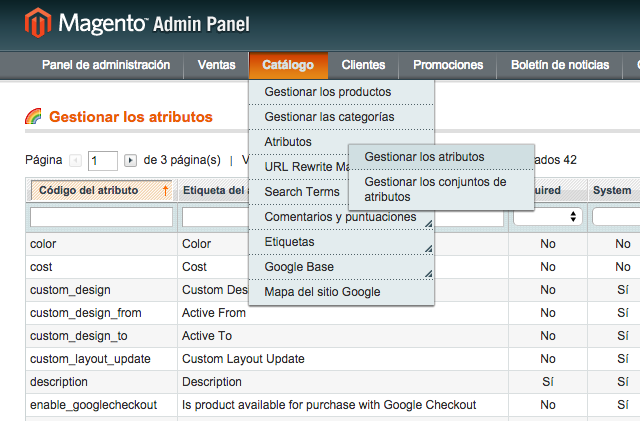
Task: Click the rainbow icon beside Gestionar los atributos
Action: (33, 116)
